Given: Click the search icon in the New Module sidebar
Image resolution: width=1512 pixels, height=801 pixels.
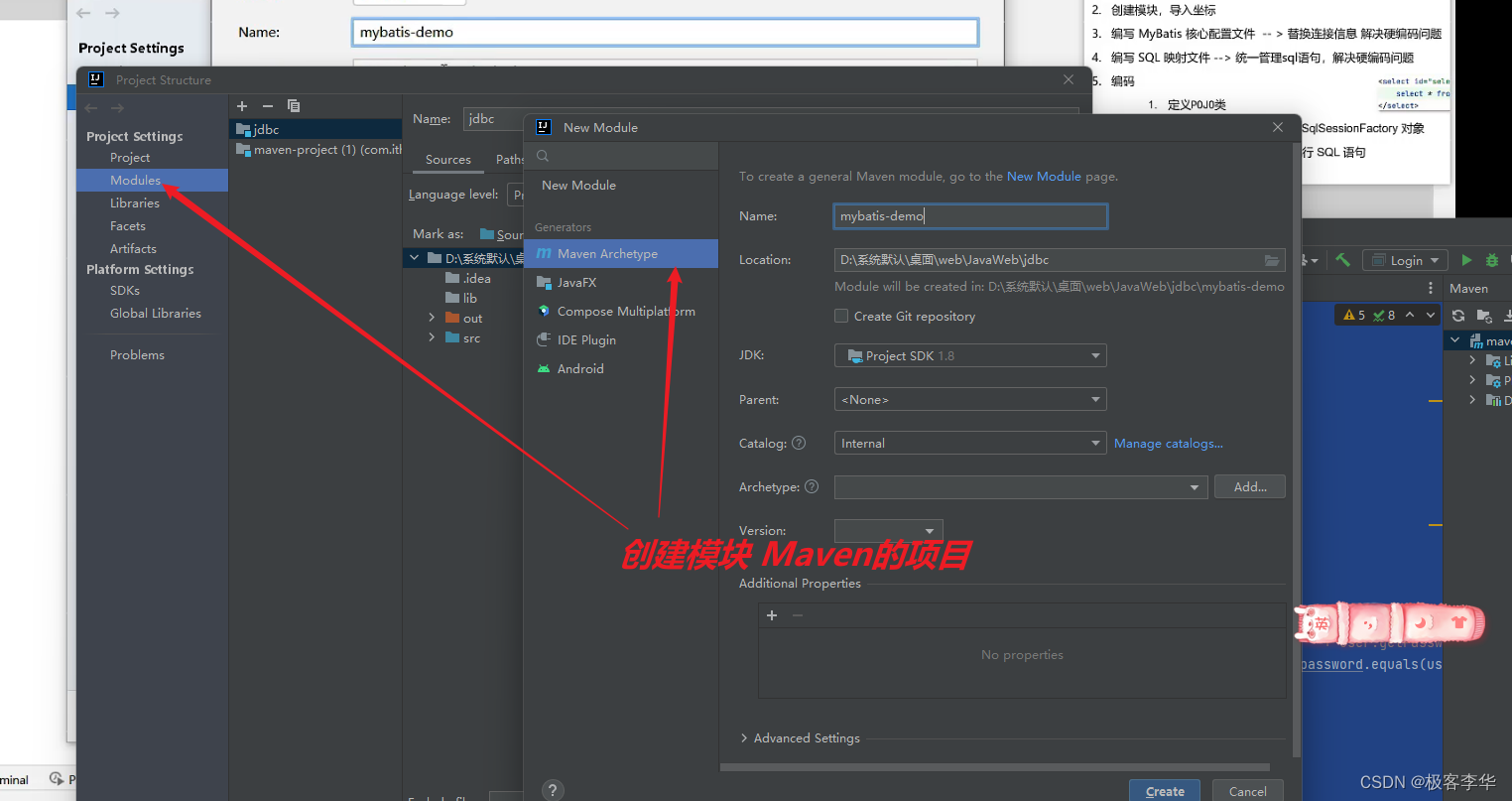Looking at the screenshot, I should pos(543,156).
